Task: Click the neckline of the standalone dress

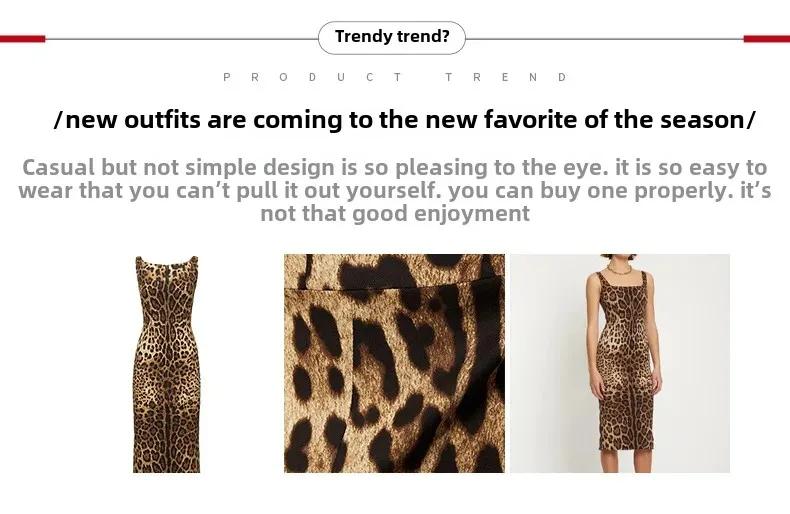Action: click(x=167, y=262)
